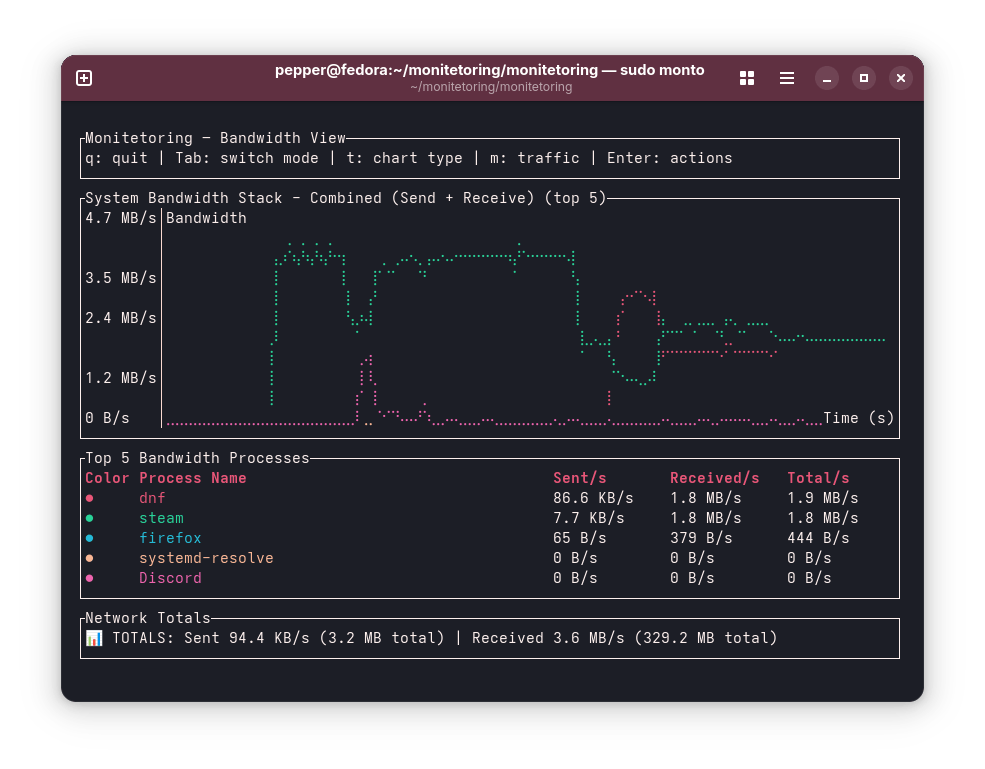Click the 'q: quit' shortcut hint
This screenshot has width=985, height=769.
tap(116, 158)
